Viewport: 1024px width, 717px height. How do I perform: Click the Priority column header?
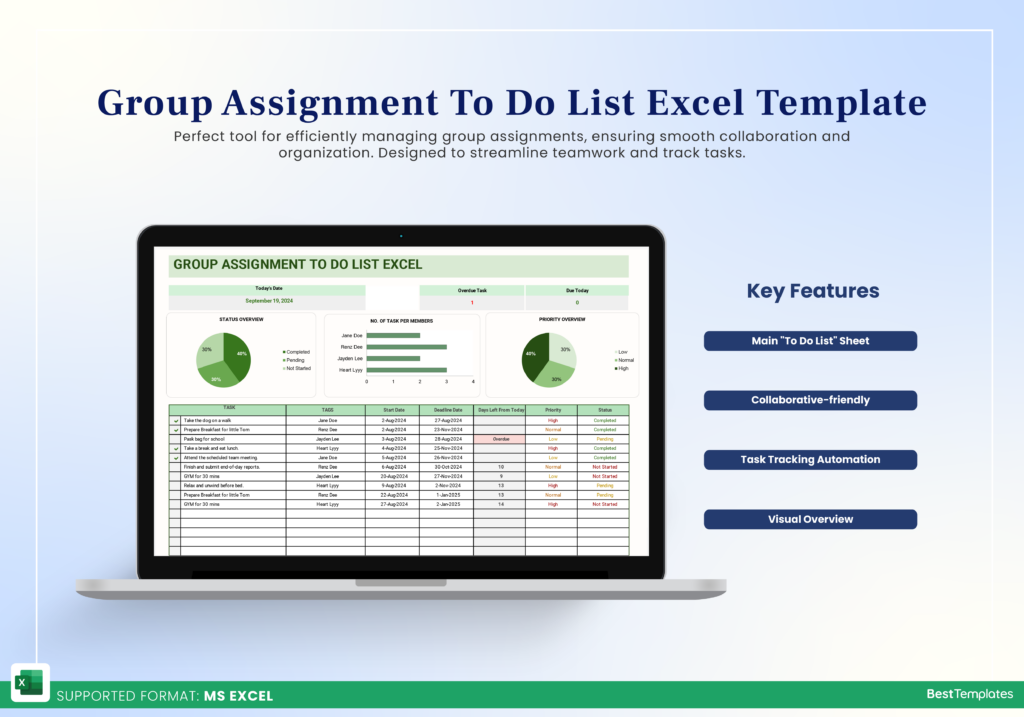coord(552,409)
